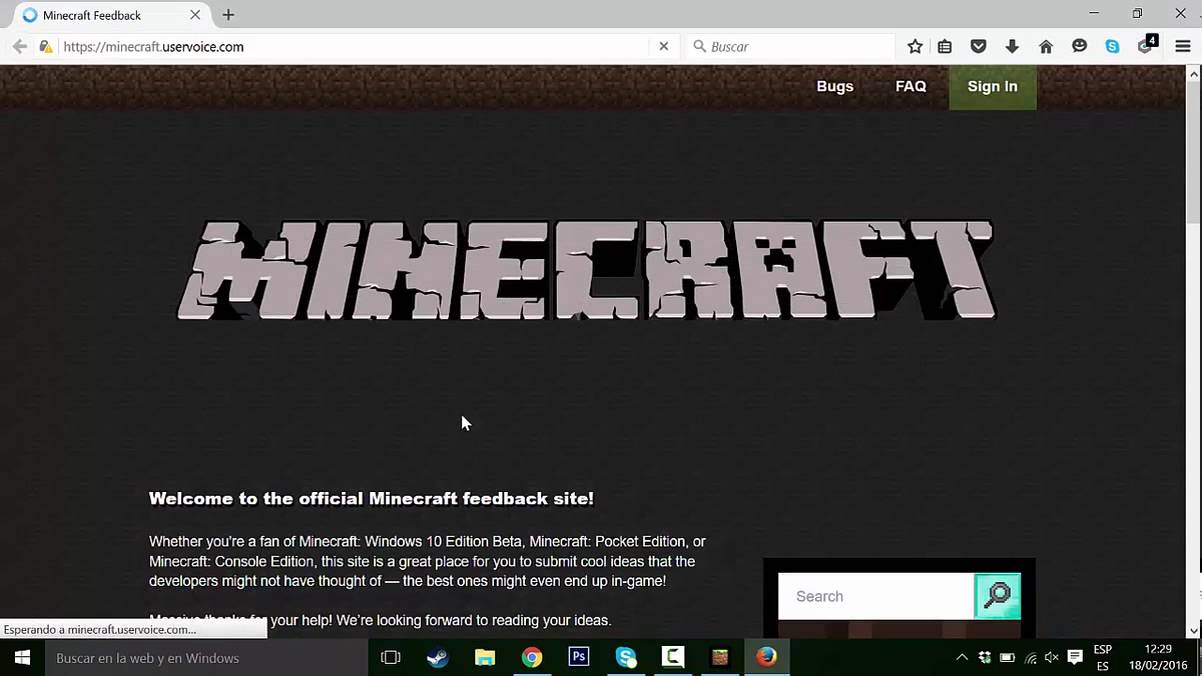Change the ESP keyboard language indicator
This screenshot has height=676, width=1202.
click(x=1103, y=657)
